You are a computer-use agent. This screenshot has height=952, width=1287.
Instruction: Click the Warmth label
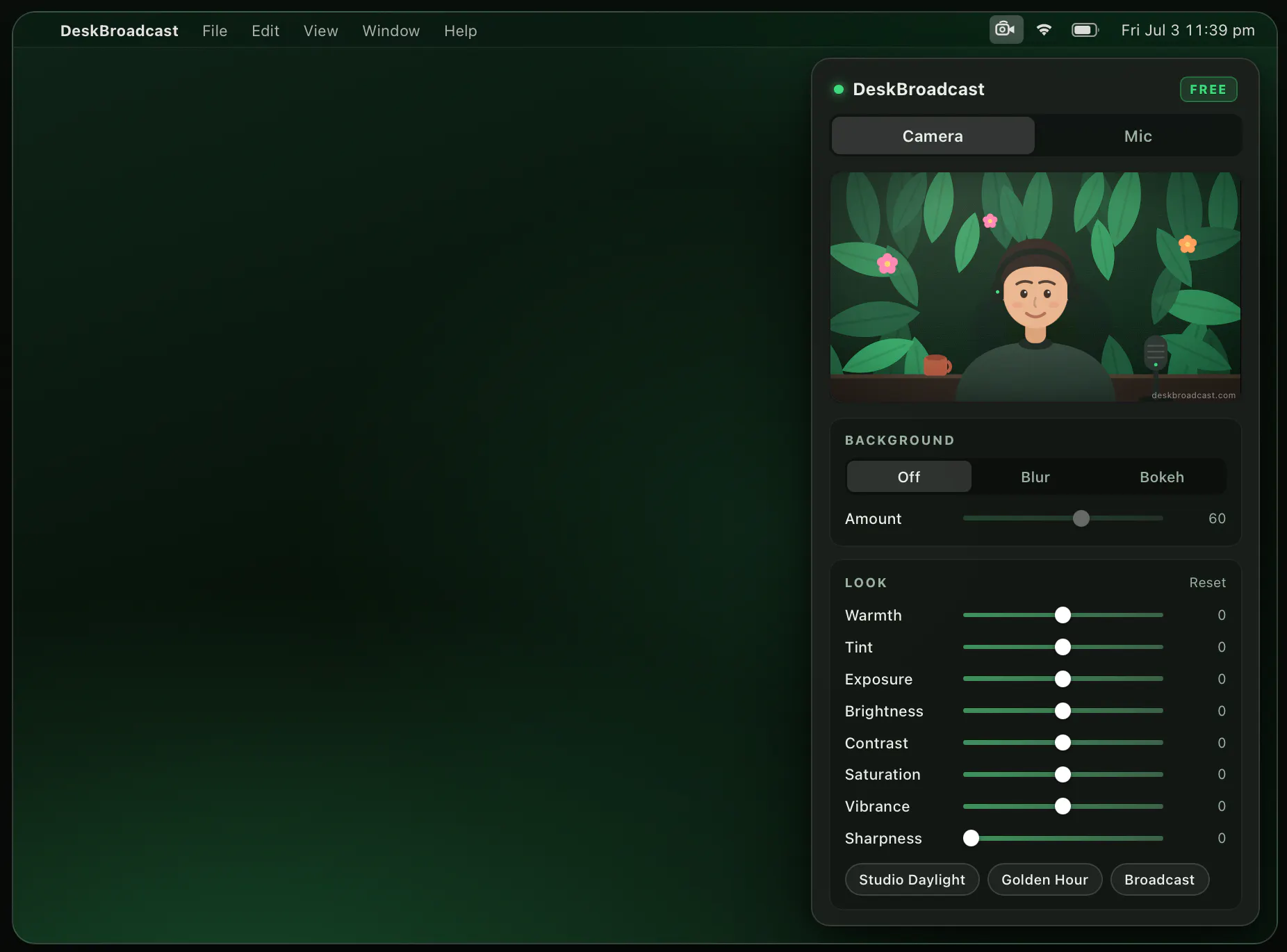tap(873, 615)
